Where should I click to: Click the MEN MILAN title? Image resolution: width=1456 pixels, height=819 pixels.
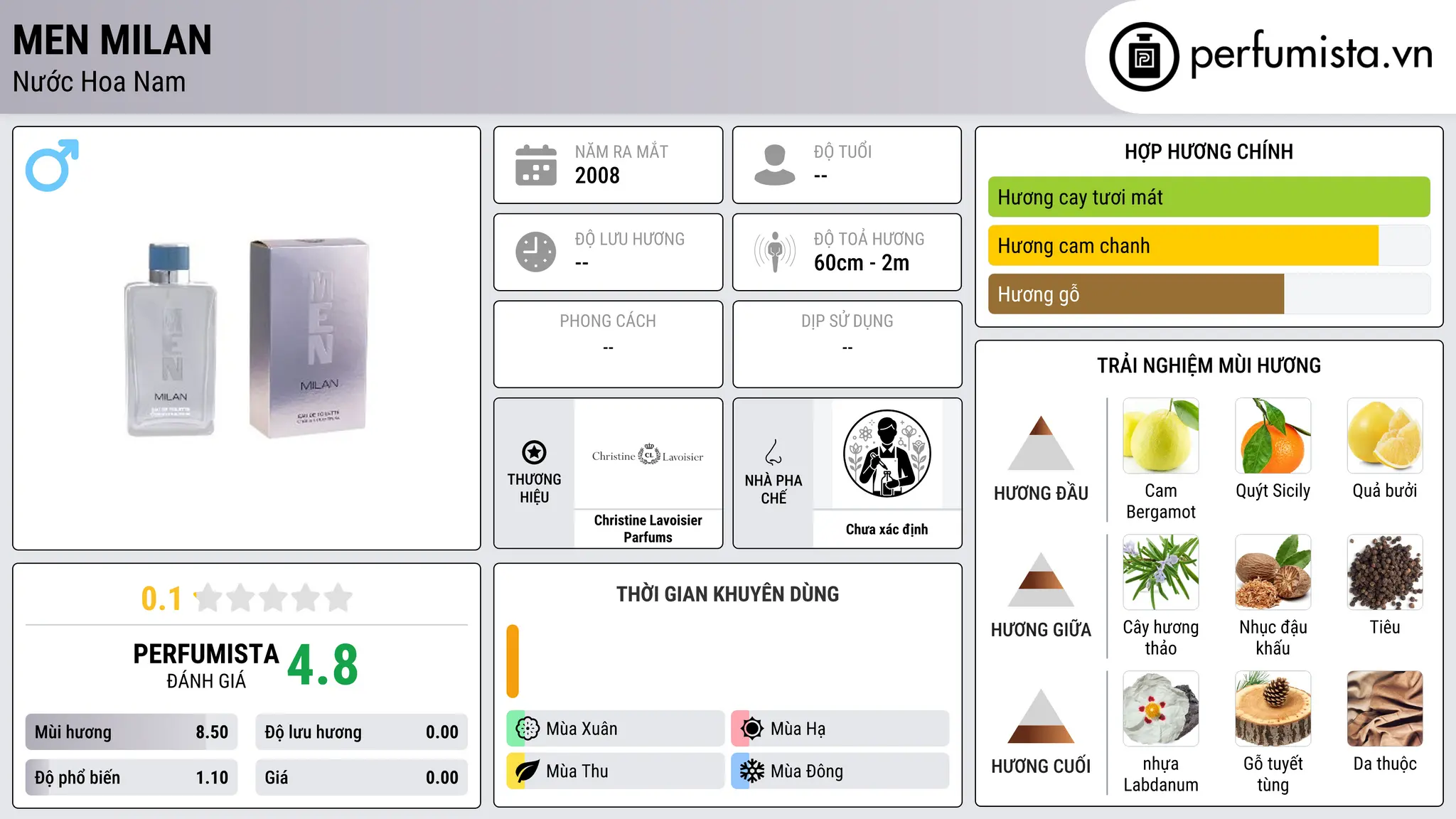tap(112, 40)
